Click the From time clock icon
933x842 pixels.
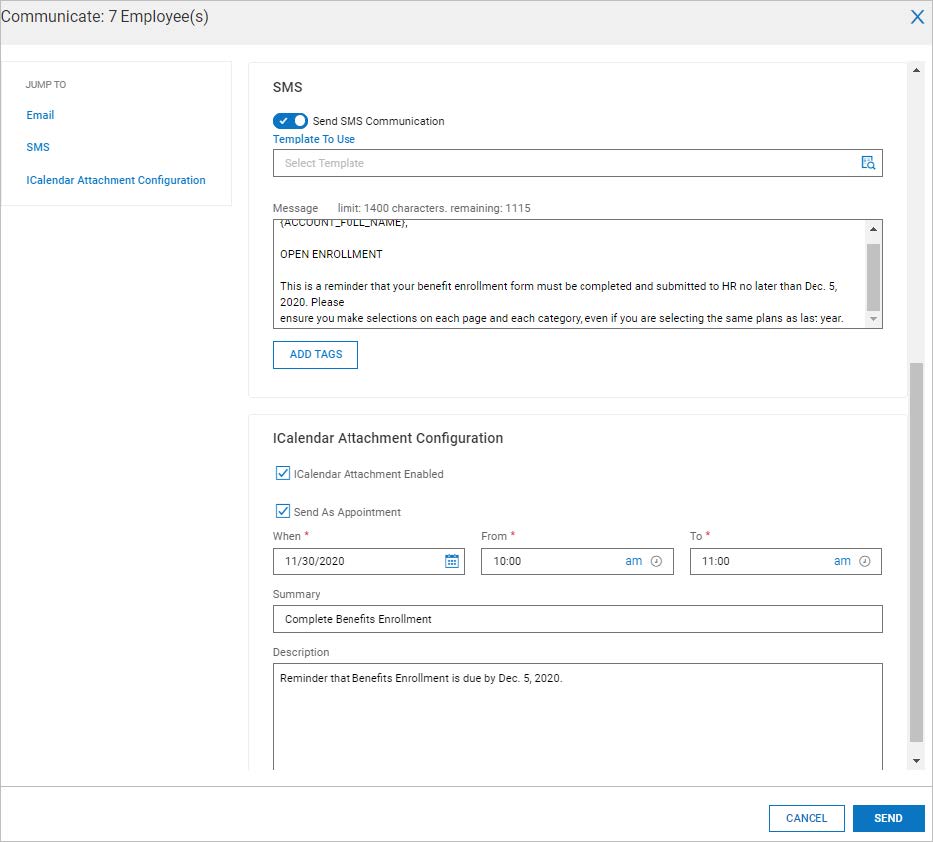[656, 562]
